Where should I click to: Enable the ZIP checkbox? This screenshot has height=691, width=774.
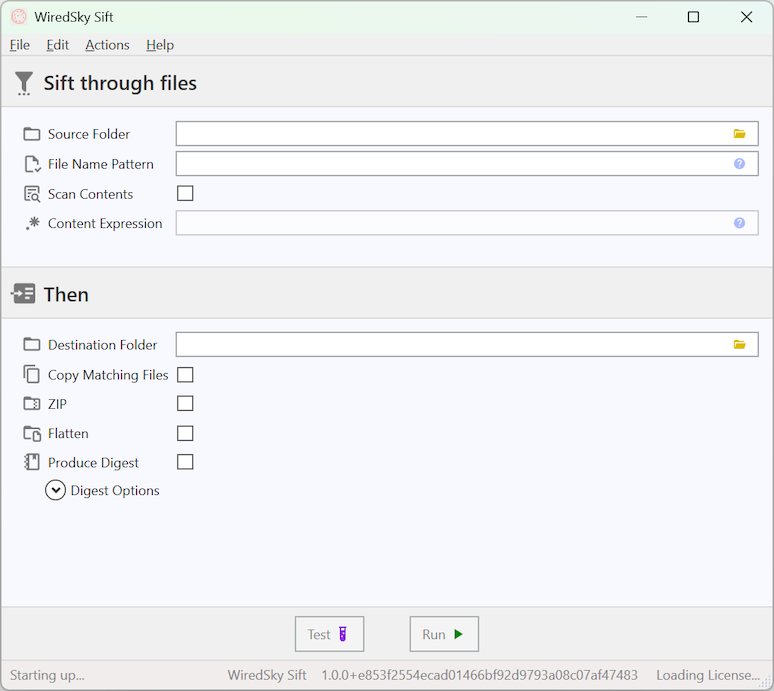185,403
